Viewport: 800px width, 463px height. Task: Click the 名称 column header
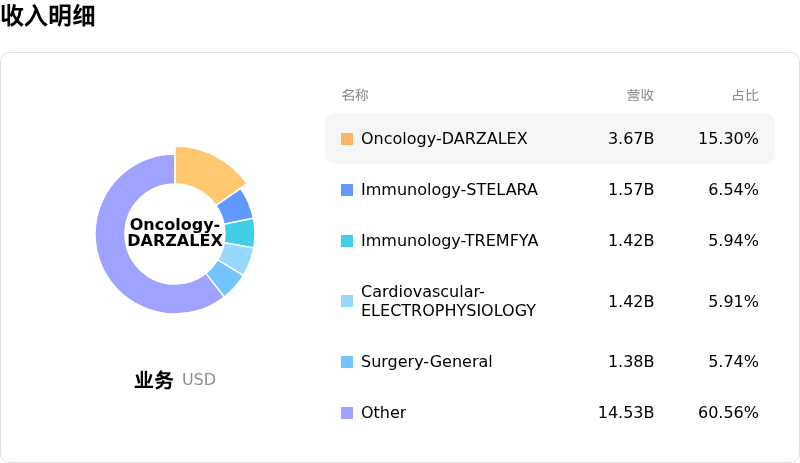pos(355,95)
